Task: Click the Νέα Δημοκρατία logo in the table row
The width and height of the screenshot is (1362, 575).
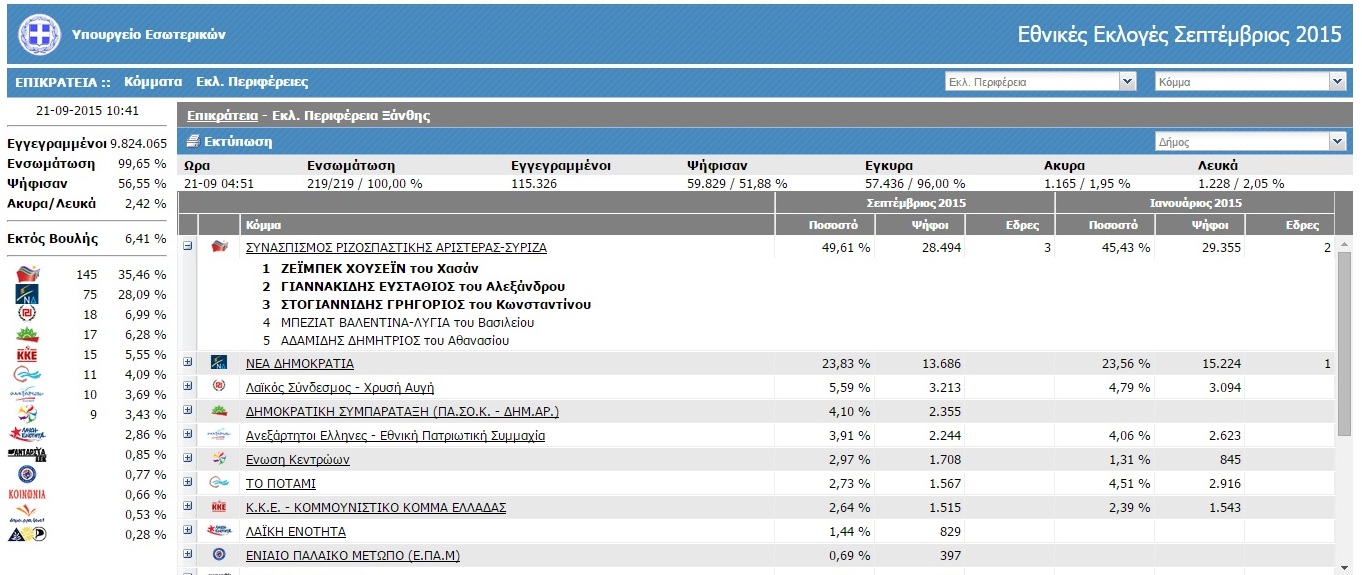Action: pyautogui.click(x=220, y=363)
